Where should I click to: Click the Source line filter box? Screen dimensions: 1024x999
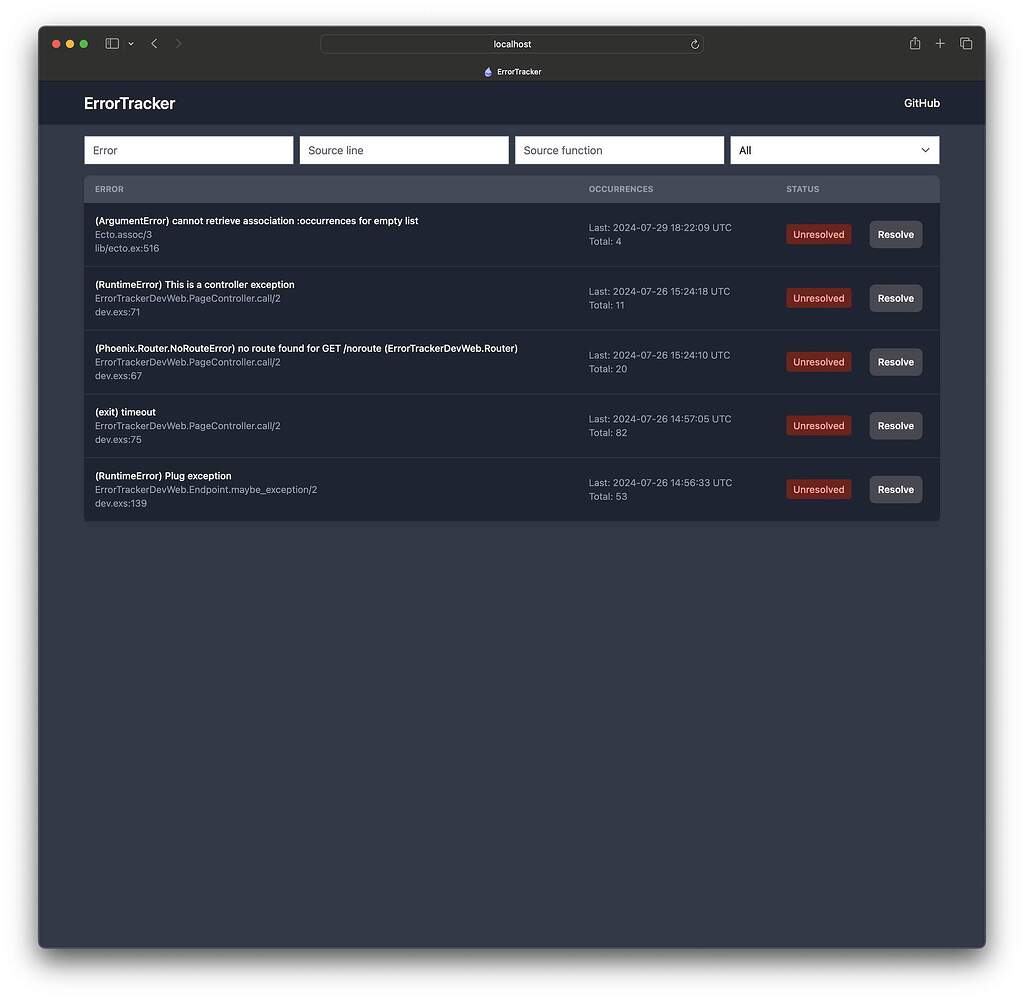point(403,150)
